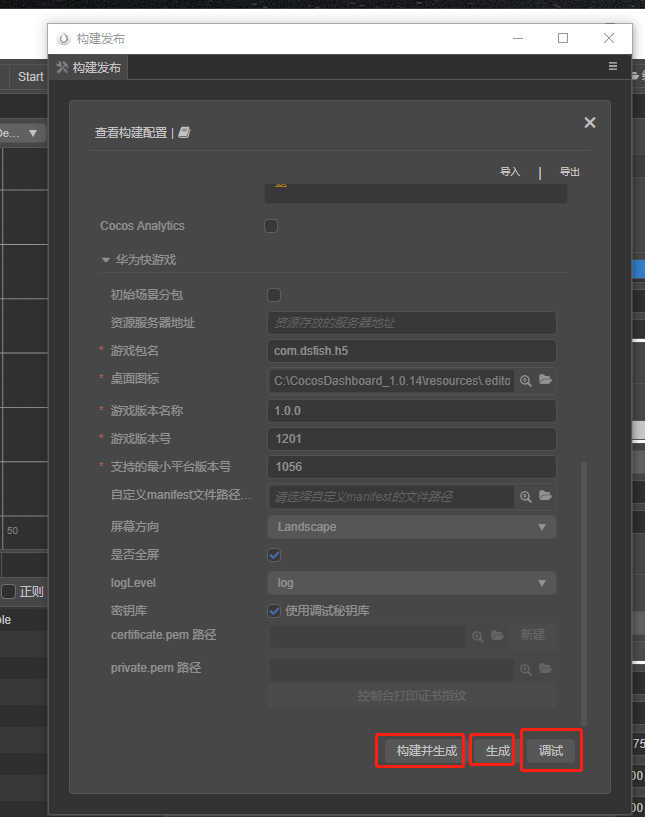The height and width of the screenshot is (817, 645).
Task: Close the build configuration panel X
Action: click(590, 122)
